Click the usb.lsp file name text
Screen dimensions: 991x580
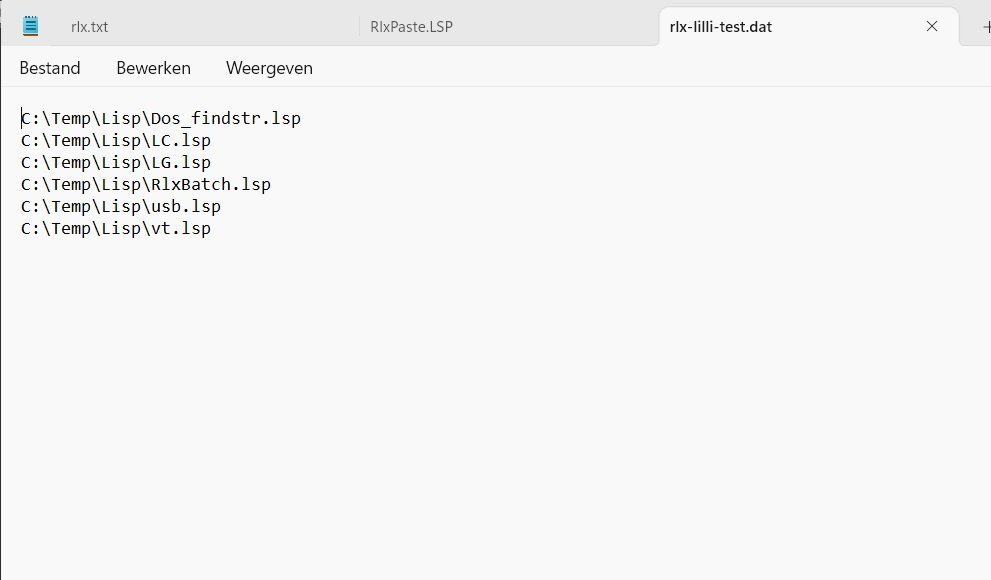coord(186,207)
